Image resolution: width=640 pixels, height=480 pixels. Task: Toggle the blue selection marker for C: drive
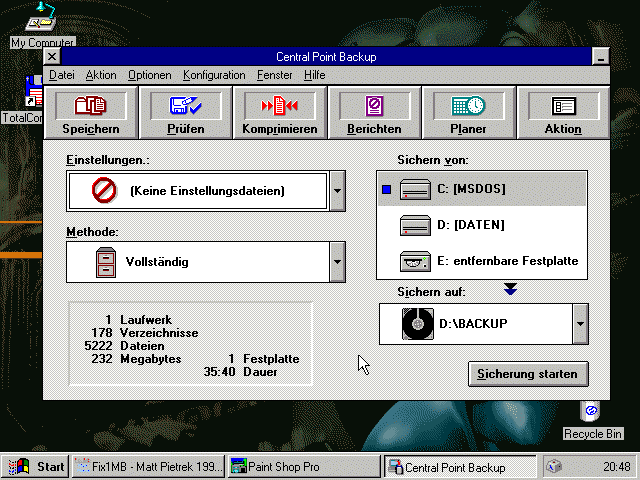(x=387, y=189)
